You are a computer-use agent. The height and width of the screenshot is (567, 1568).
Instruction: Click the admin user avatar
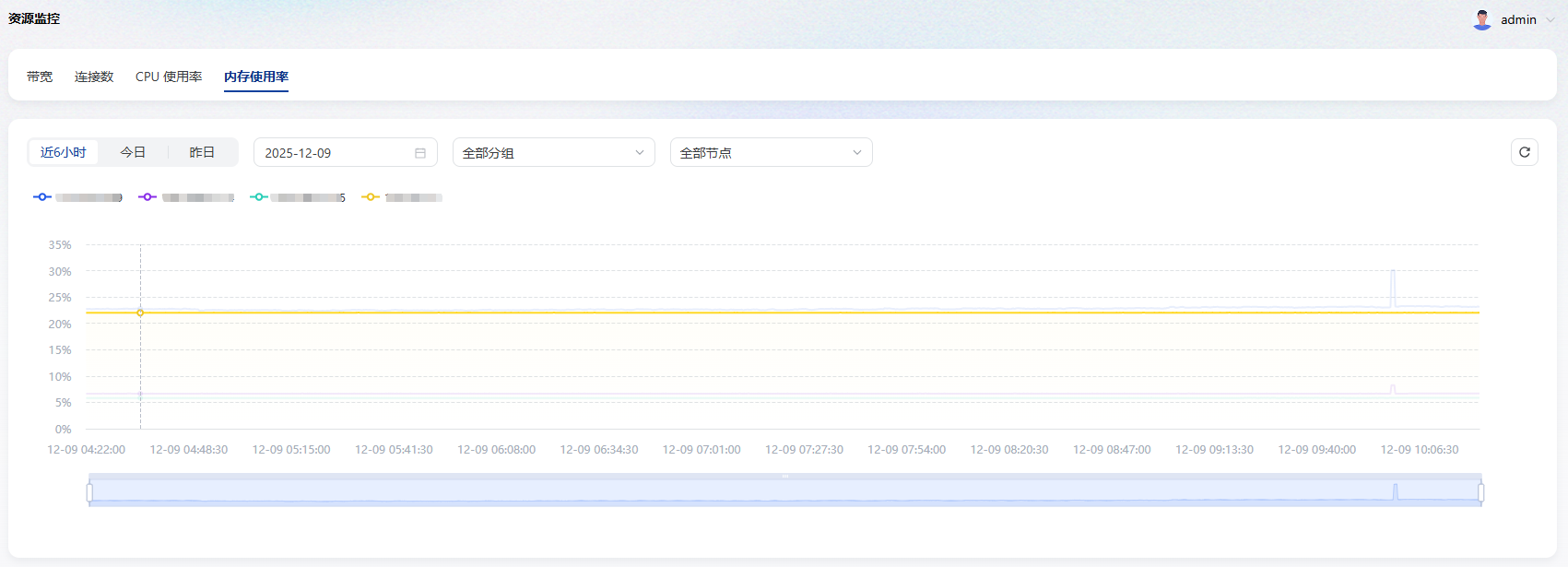tap(1482, 19)
